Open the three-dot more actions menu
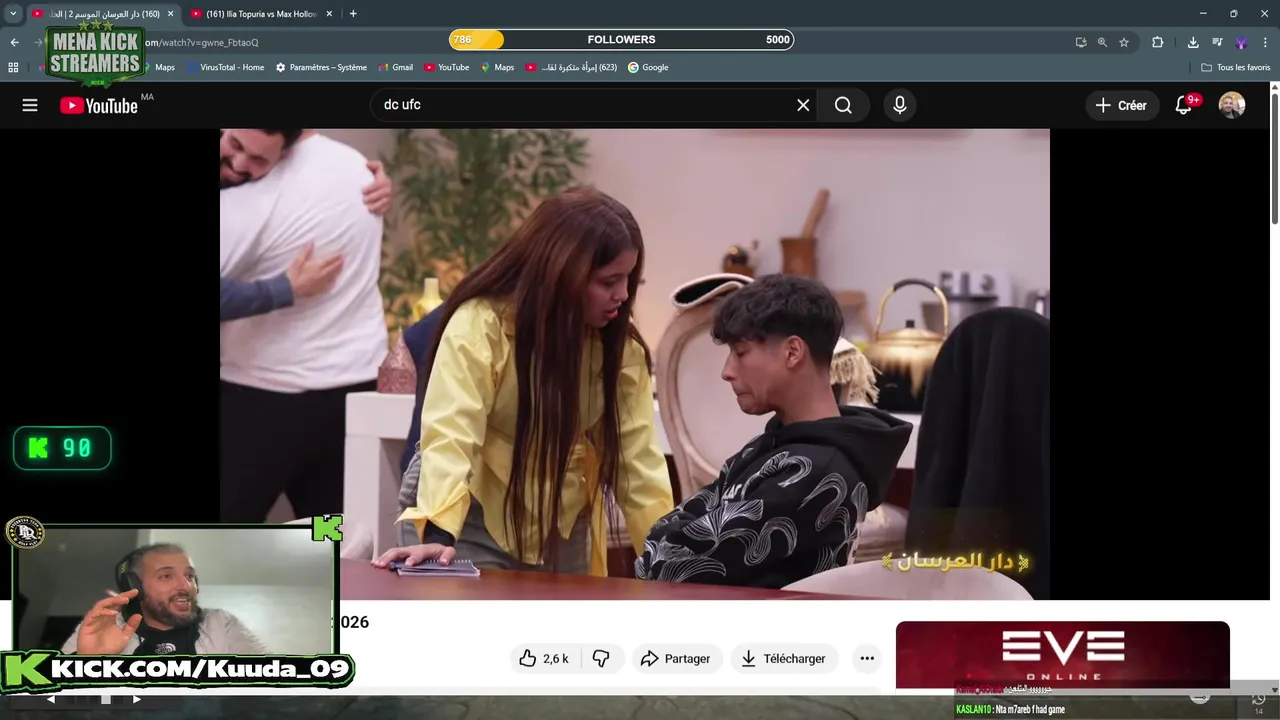Viewport: 1280px width, 720px height. (x=867, y=658)
